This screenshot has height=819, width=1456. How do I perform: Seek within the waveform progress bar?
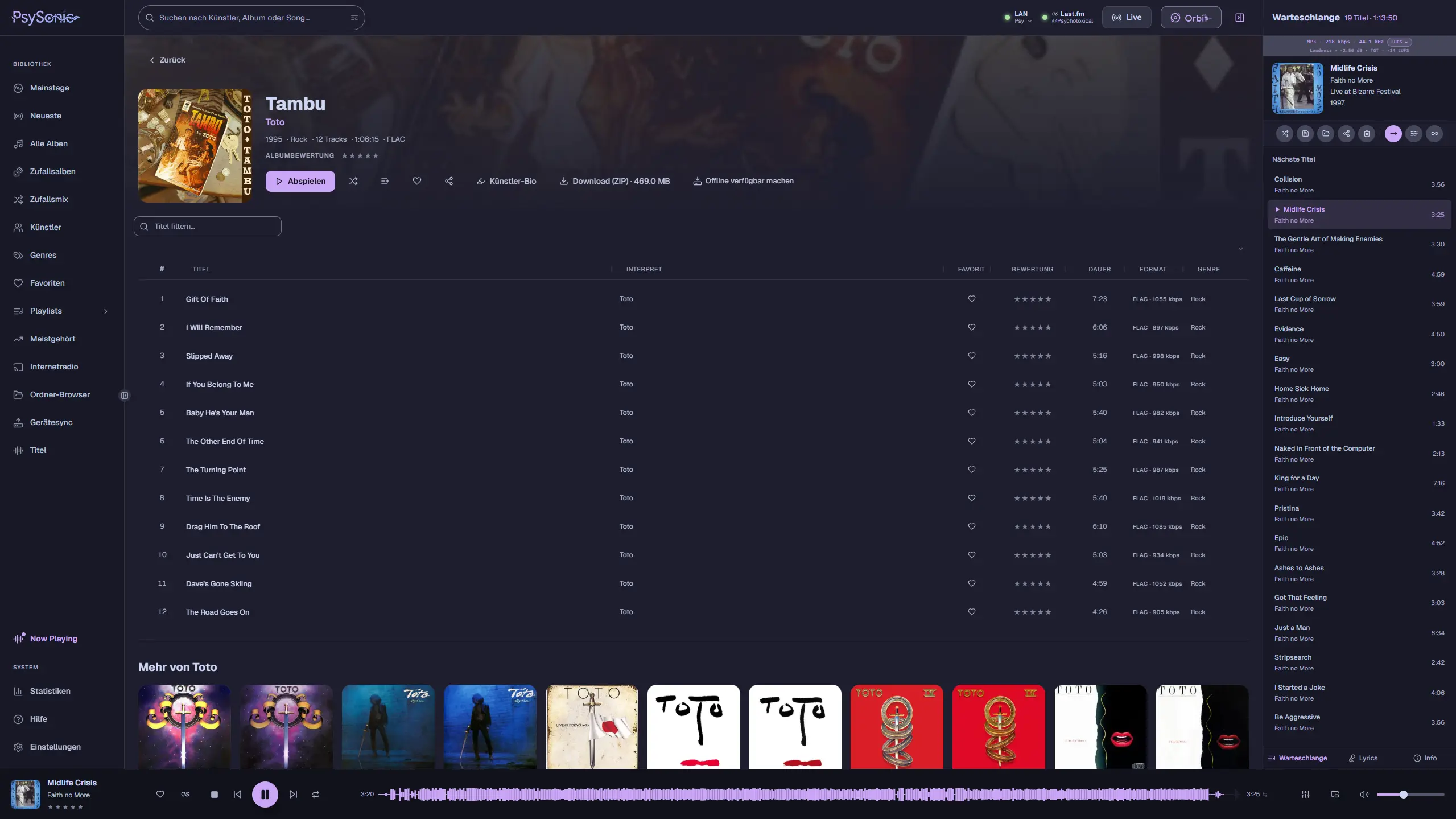pos(808,795)
